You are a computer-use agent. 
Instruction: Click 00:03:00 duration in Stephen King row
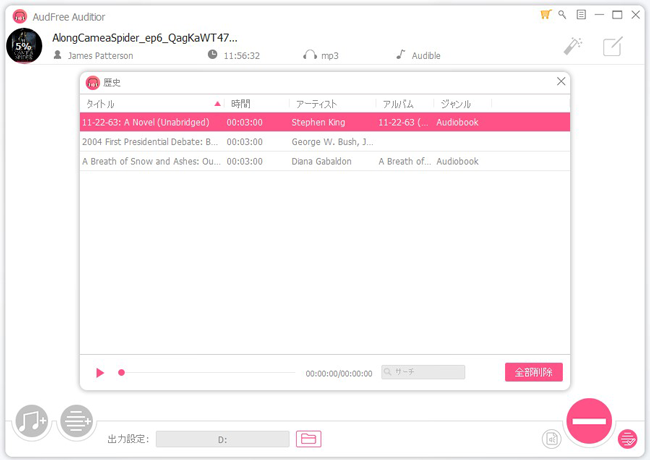tap(245, 122)
